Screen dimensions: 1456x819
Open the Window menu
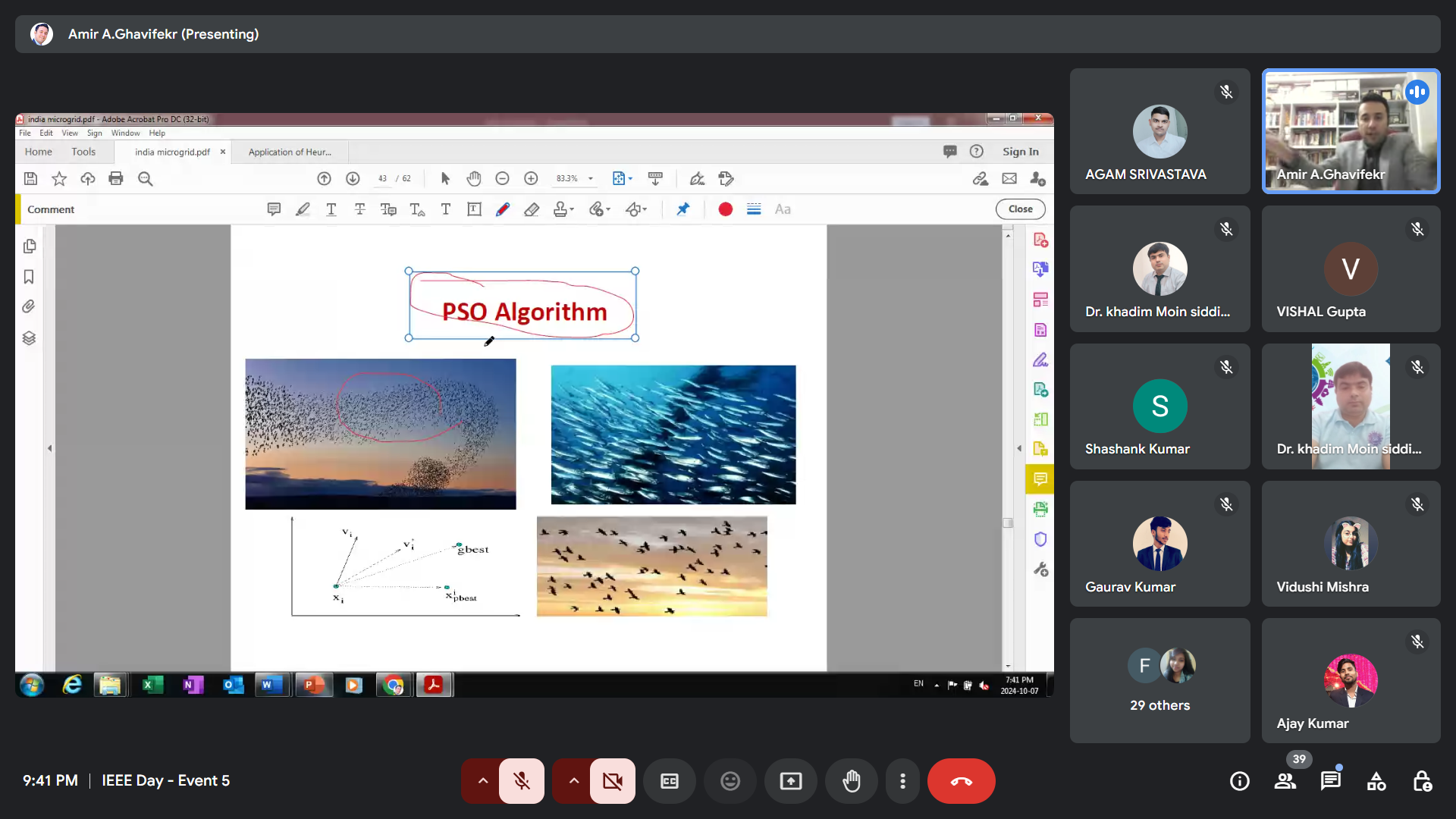(x=125, y=133)
